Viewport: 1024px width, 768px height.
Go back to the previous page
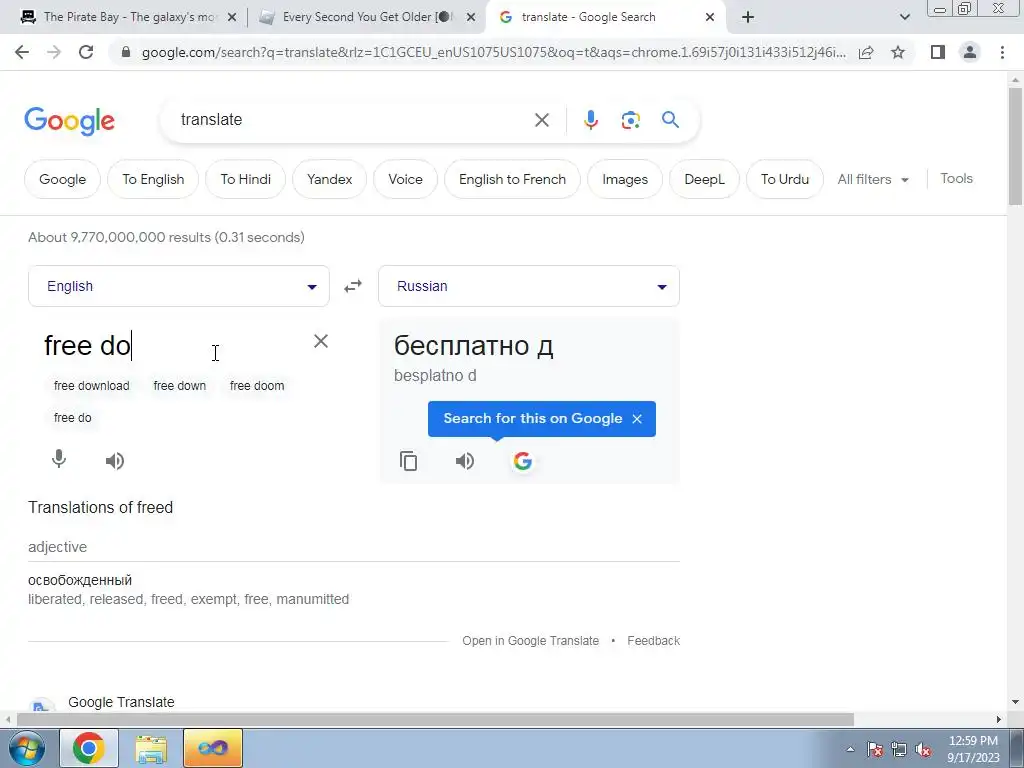22,52
